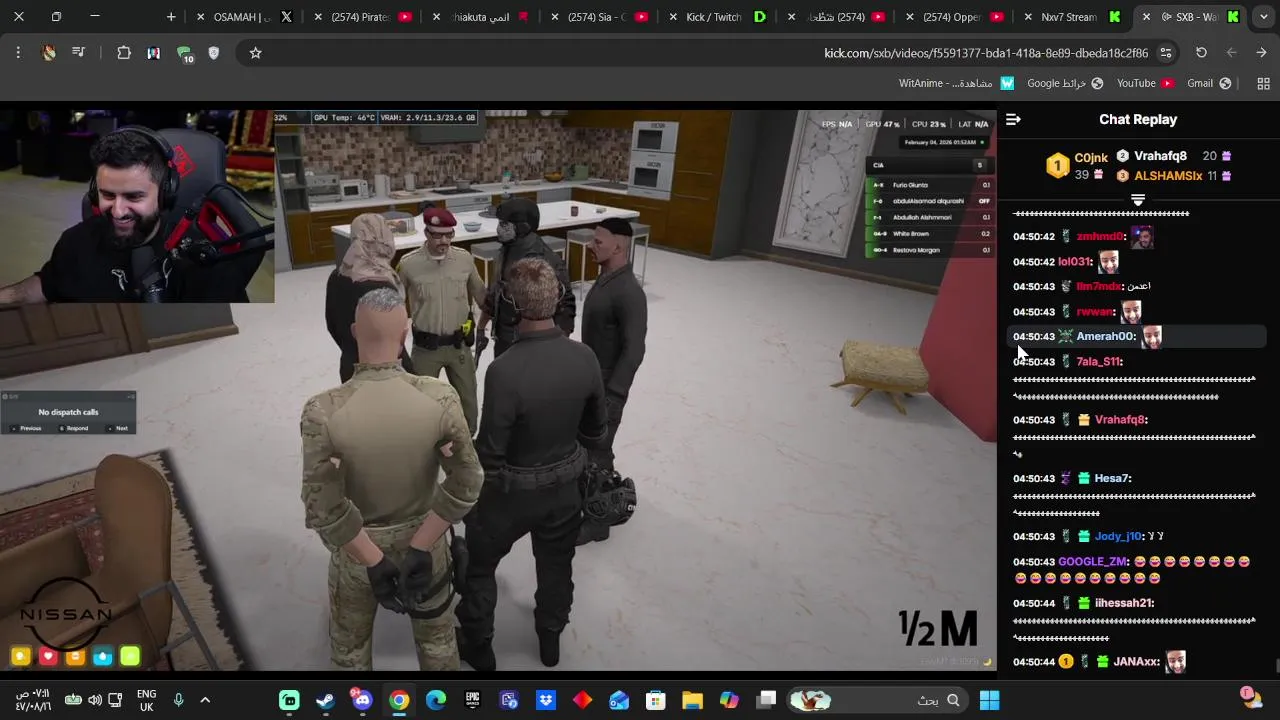Open Dropbox from the taskbar
Screen dimensions: 1280x720
(546, 700)
